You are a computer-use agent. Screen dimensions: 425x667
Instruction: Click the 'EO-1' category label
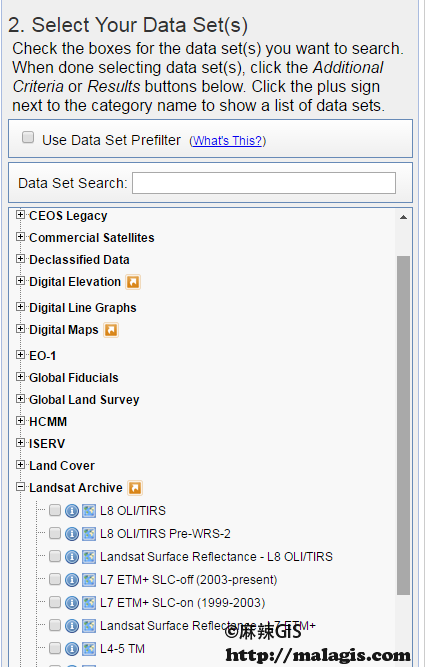coord(43,356)
